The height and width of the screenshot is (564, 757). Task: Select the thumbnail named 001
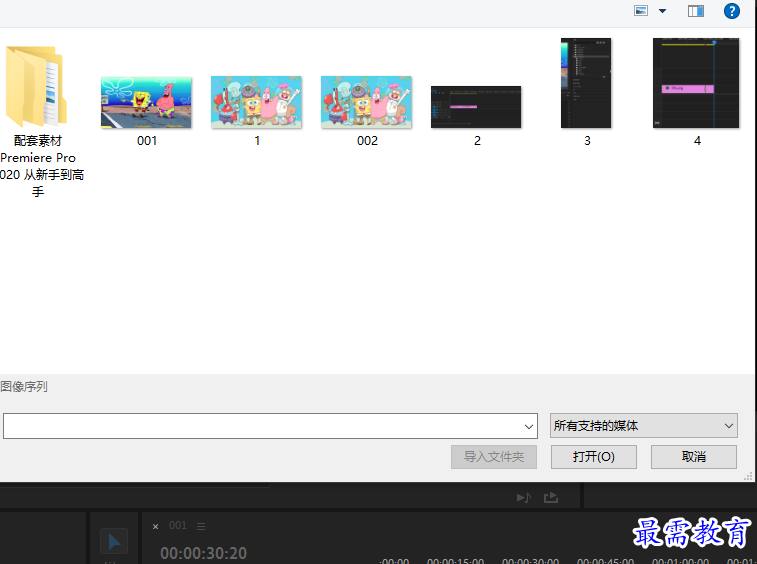[146, 103]
